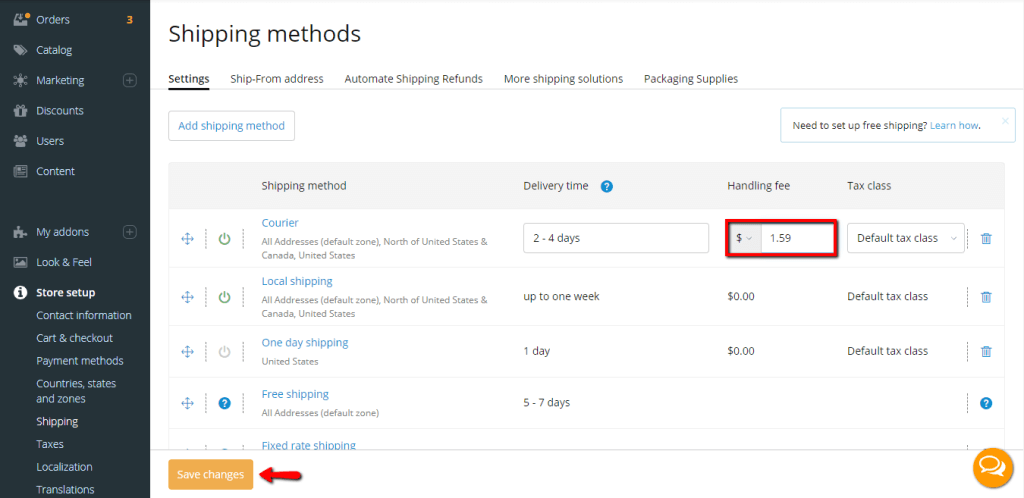Open Translations settings
Screen dimensions: 1024x498
point(65,490)
